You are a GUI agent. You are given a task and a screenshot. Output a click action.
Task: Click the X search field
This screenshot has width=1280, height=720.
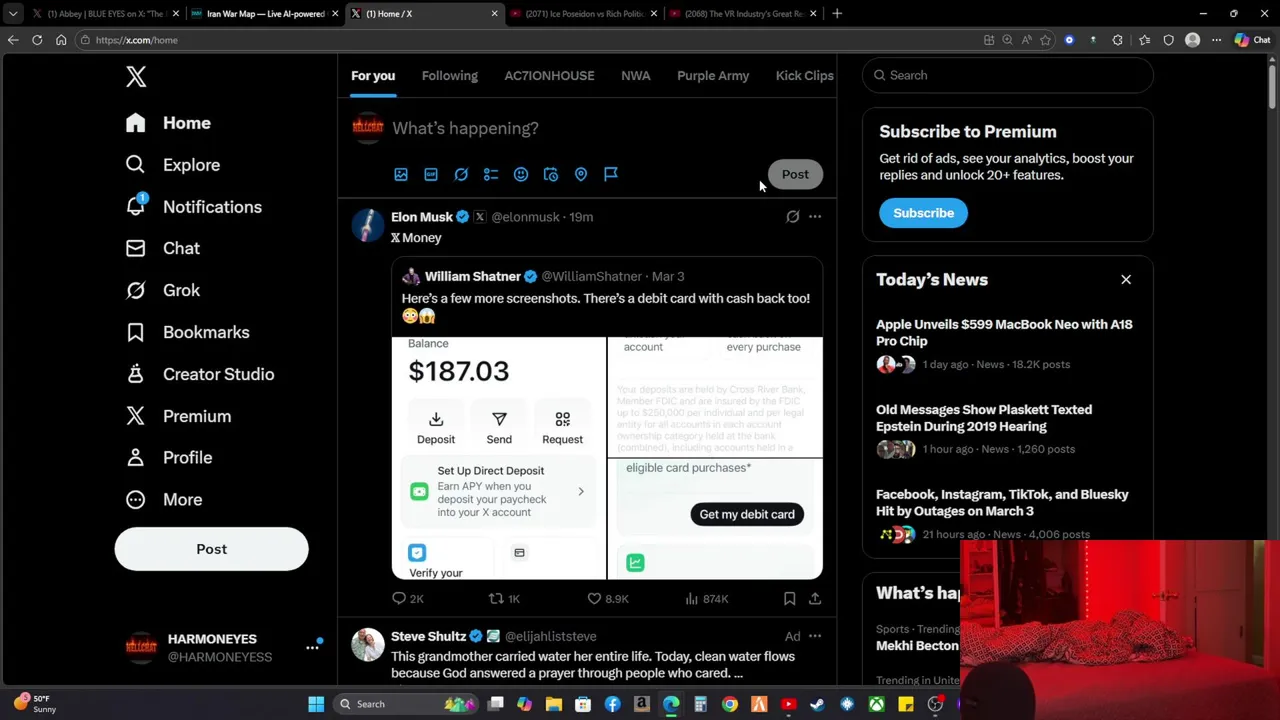(1008, 75)
